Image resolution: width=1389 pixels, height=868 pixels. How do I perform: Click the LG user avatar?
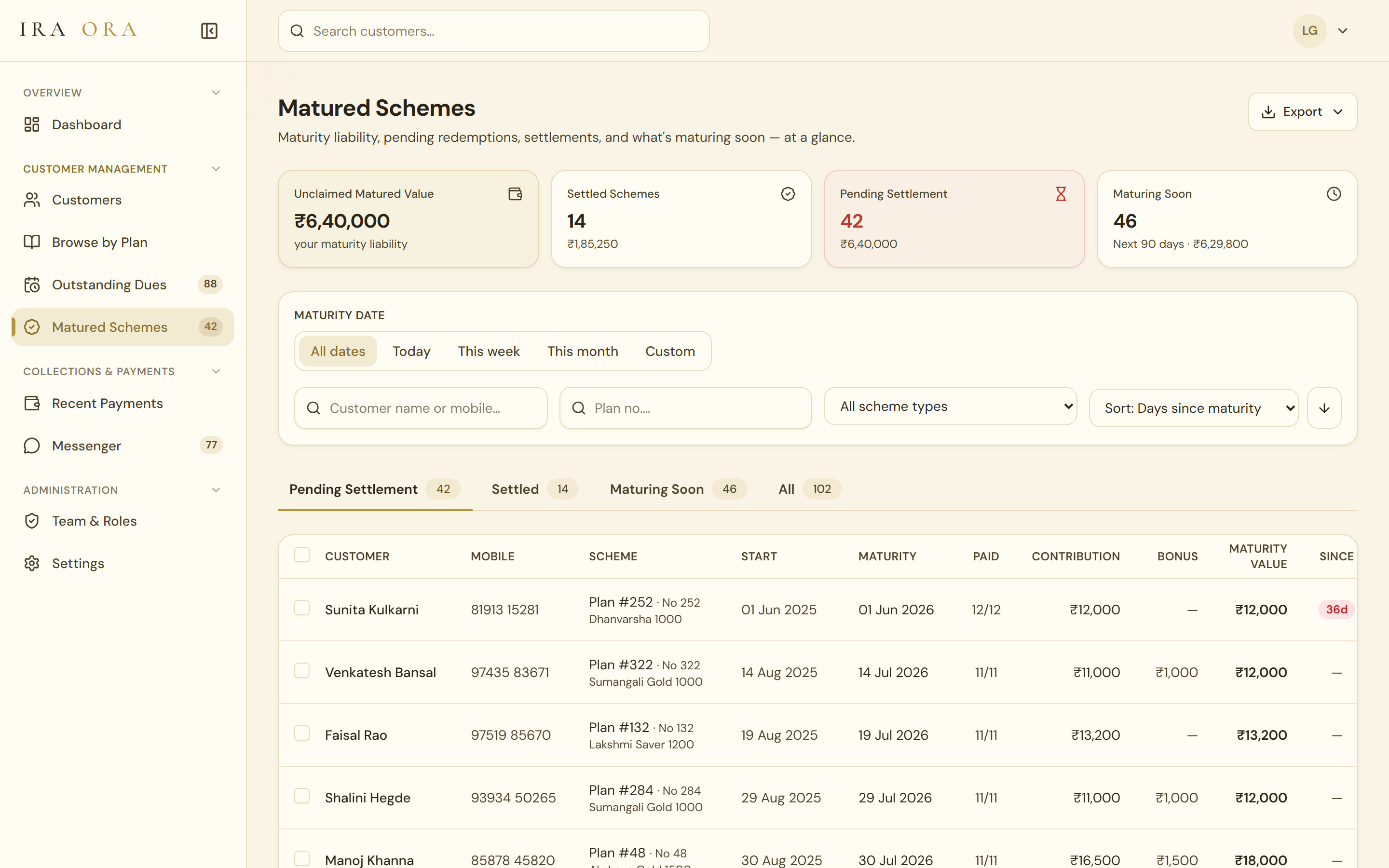pos(1309,31)
